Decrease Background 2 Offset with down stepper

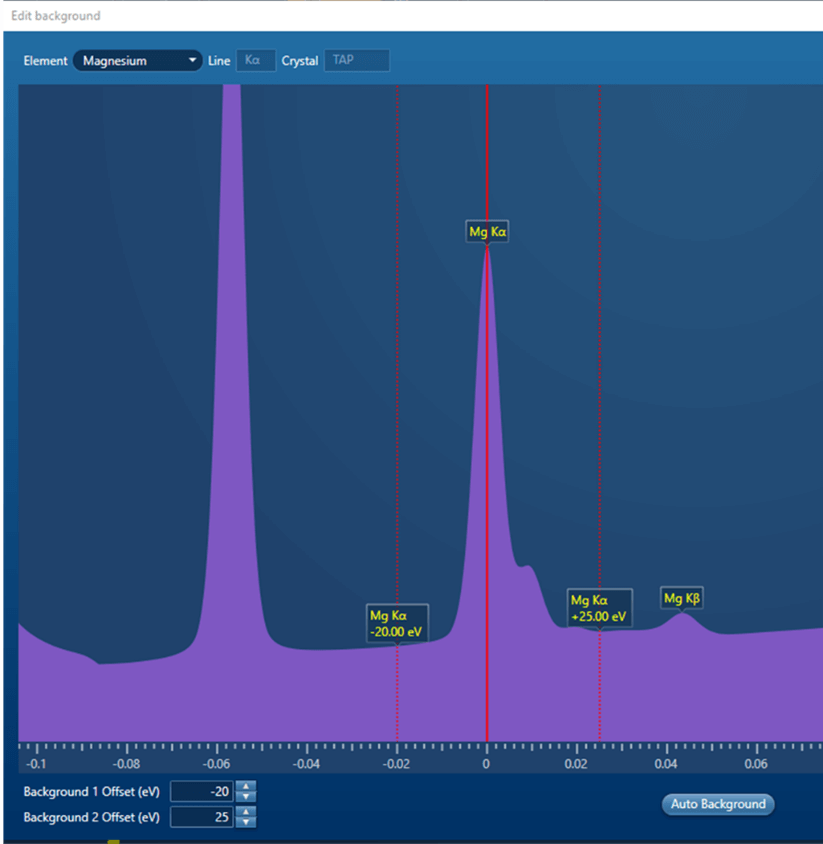click(x=244, y=822)
